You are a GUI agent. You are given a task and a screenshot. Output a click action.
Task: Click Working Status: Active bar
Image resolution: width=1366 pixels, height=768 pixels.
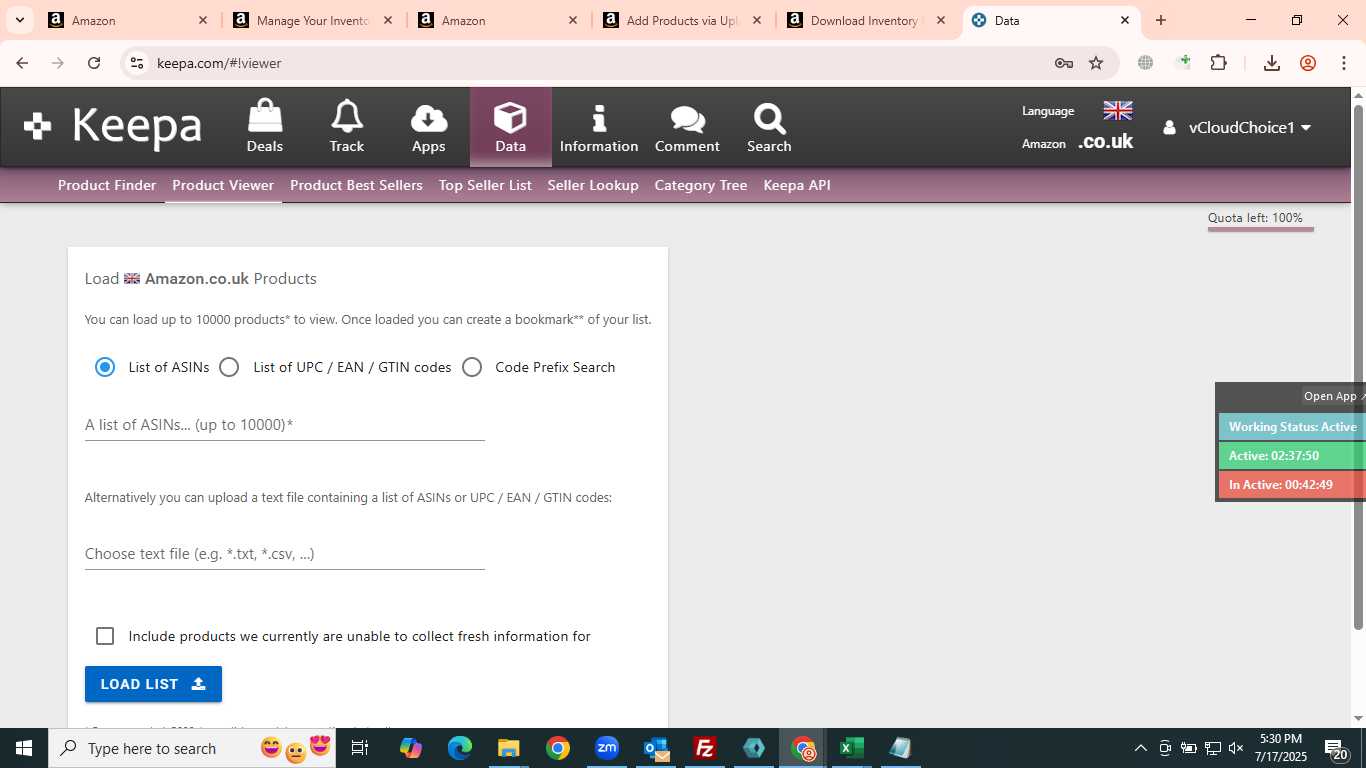click(x=1292, y=427)
